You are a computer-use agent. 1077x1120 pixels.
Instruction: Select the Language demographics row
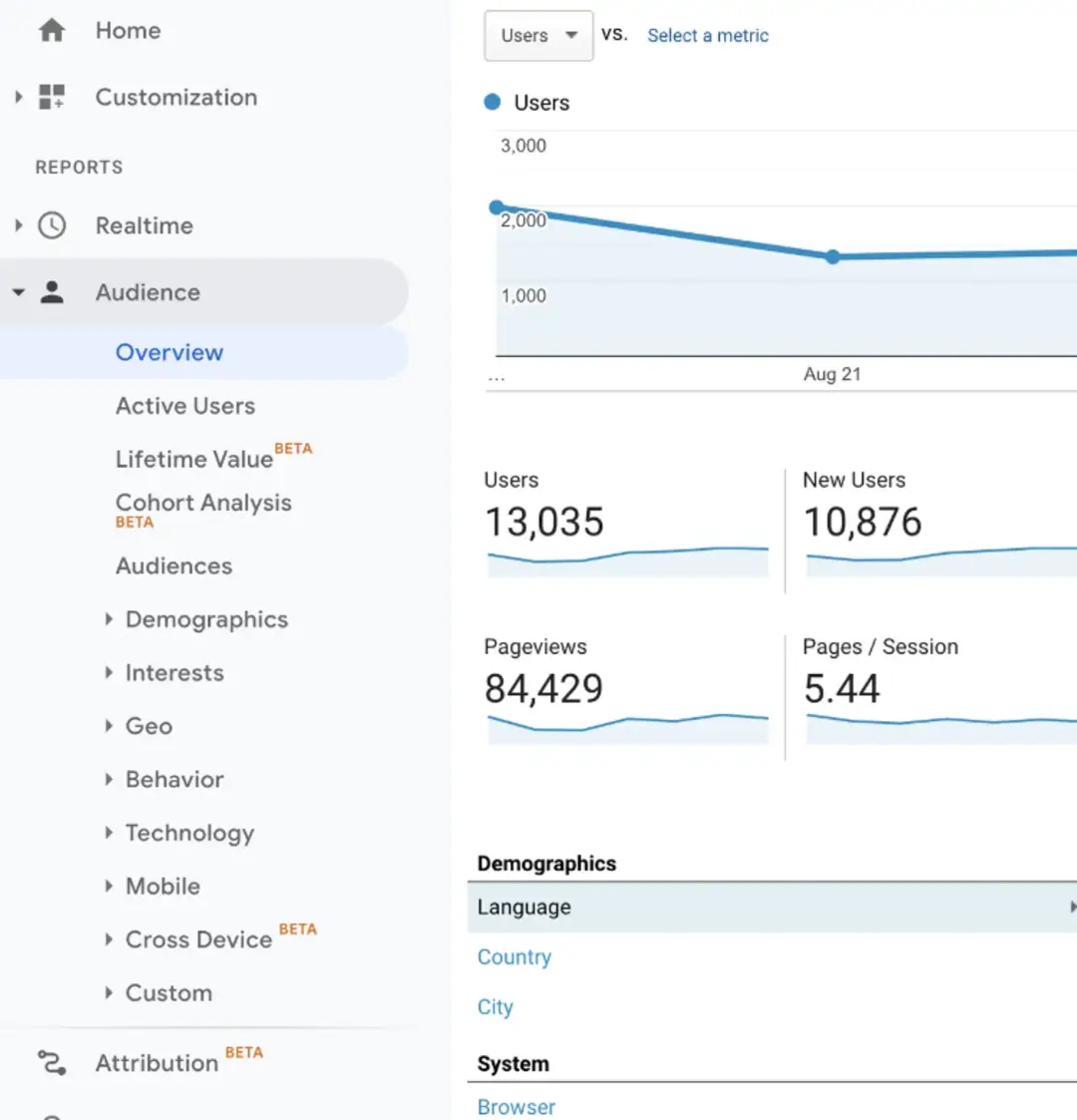point(772,908)
